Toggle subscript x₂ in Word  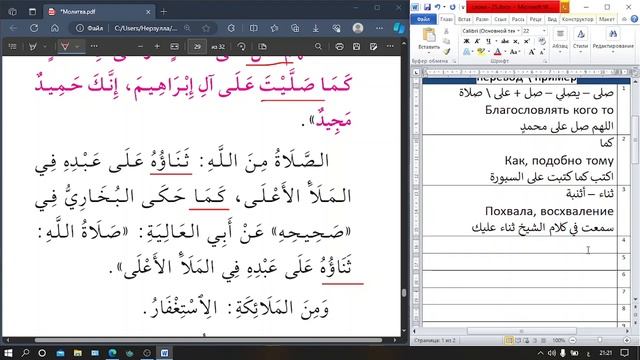(x=516, y=41)
